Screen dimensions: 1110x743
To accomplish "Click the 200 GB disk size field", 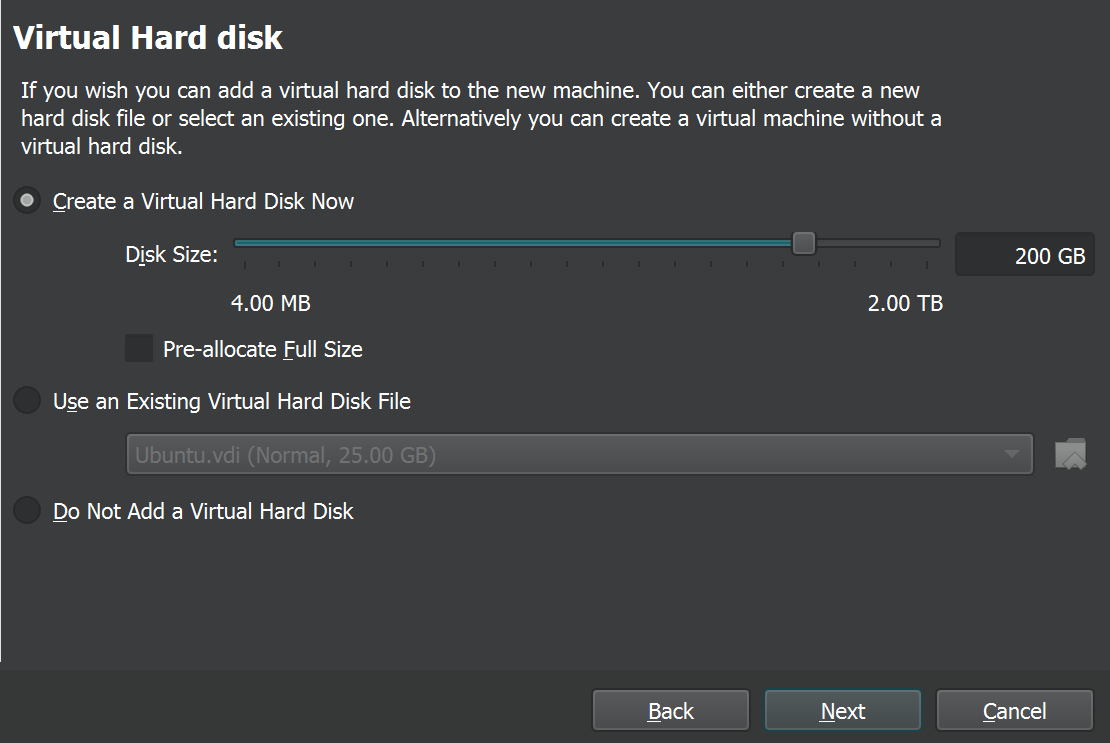I will (x=1024, y=255).
